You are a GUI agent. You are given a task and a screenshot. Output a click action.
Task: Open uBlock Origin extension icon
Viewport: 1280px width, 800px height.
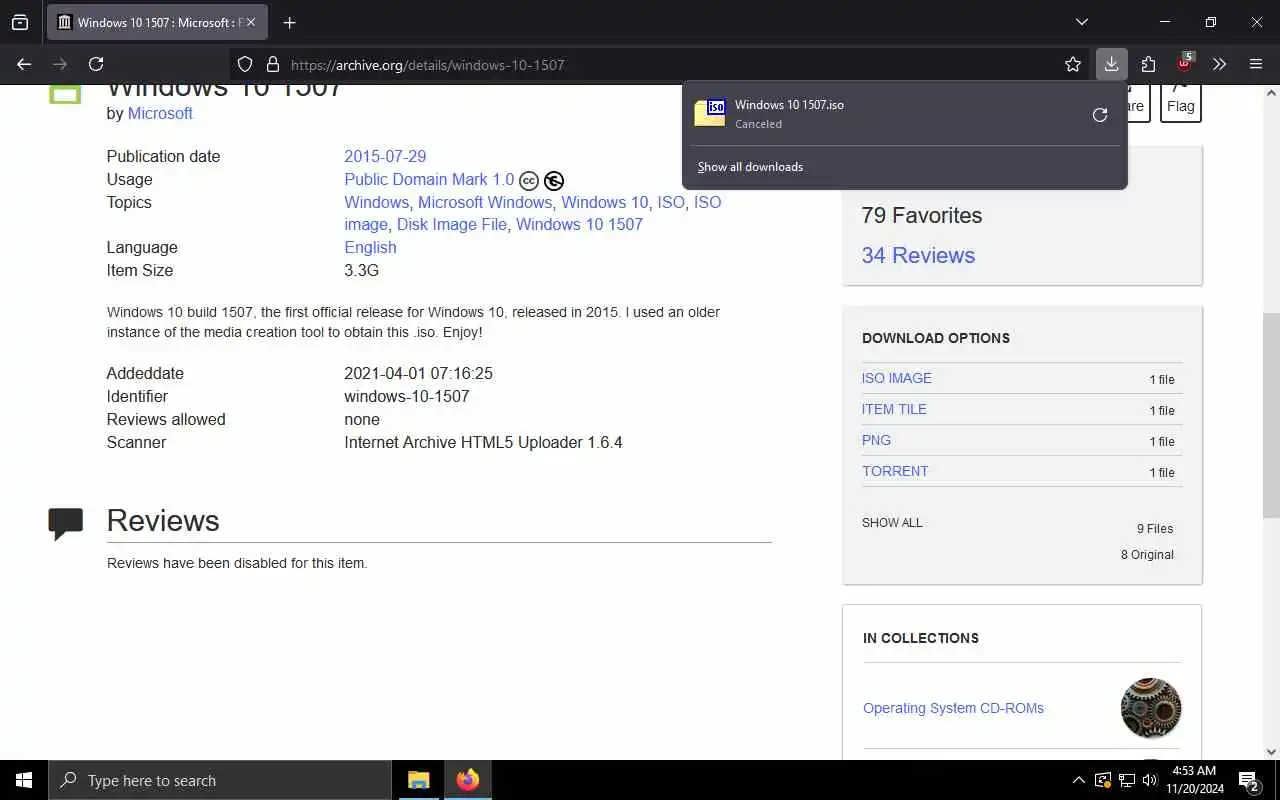coord(1184,64)
